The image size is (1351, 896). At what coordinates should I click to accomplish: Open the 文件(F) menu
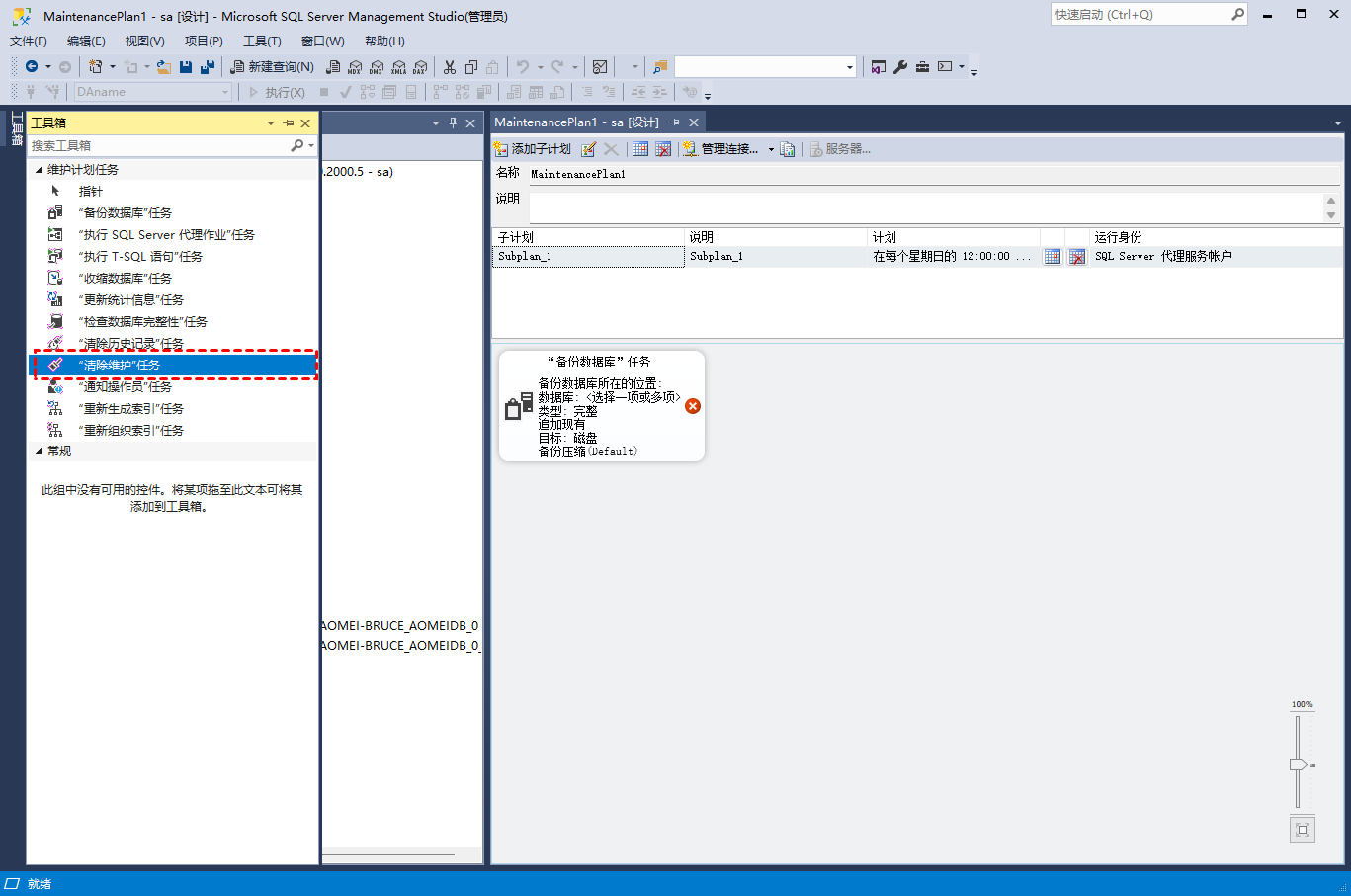coord(29,41)
